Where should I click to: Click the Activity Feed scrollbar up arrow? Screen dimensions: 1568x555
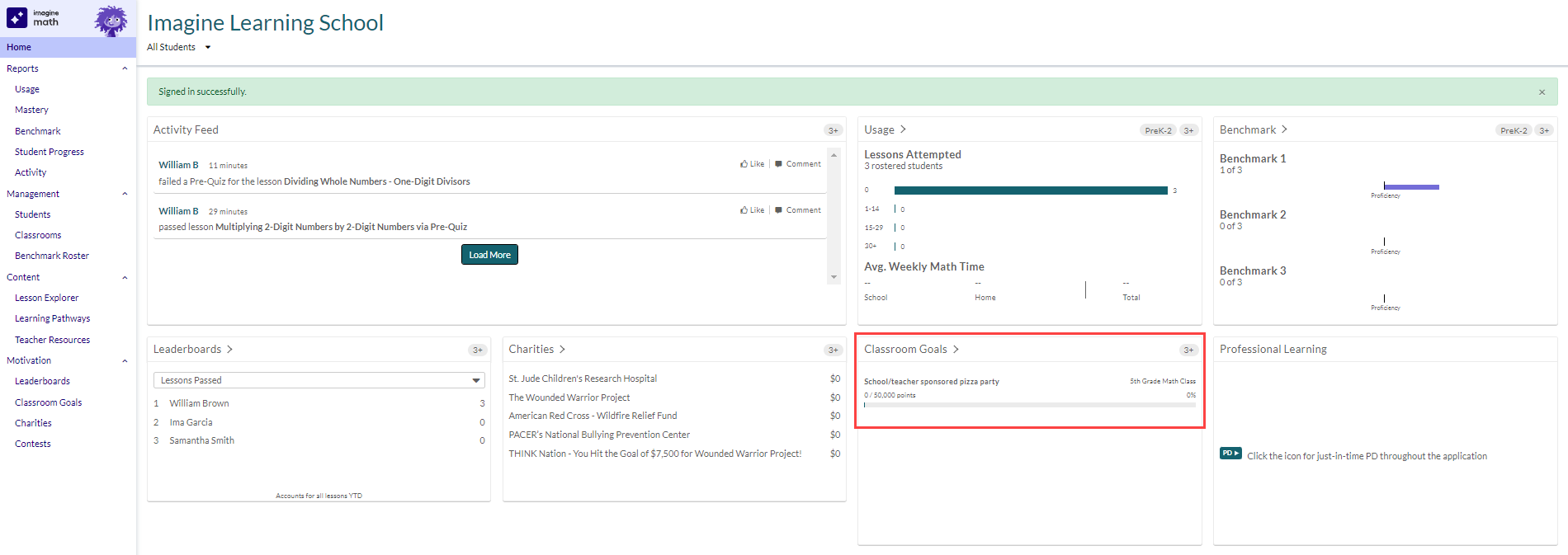pyautogui.click(x=834, y=155)
